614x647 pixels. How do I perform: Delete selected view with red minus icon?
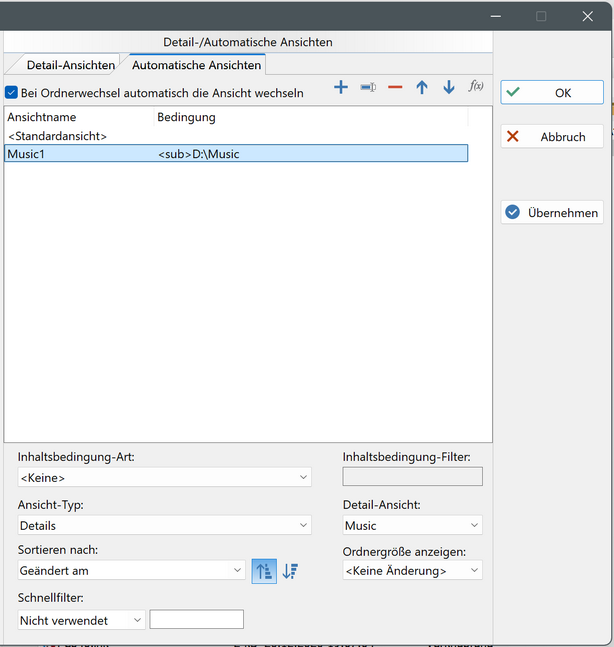pyautogui.click(x=395, y=88)
